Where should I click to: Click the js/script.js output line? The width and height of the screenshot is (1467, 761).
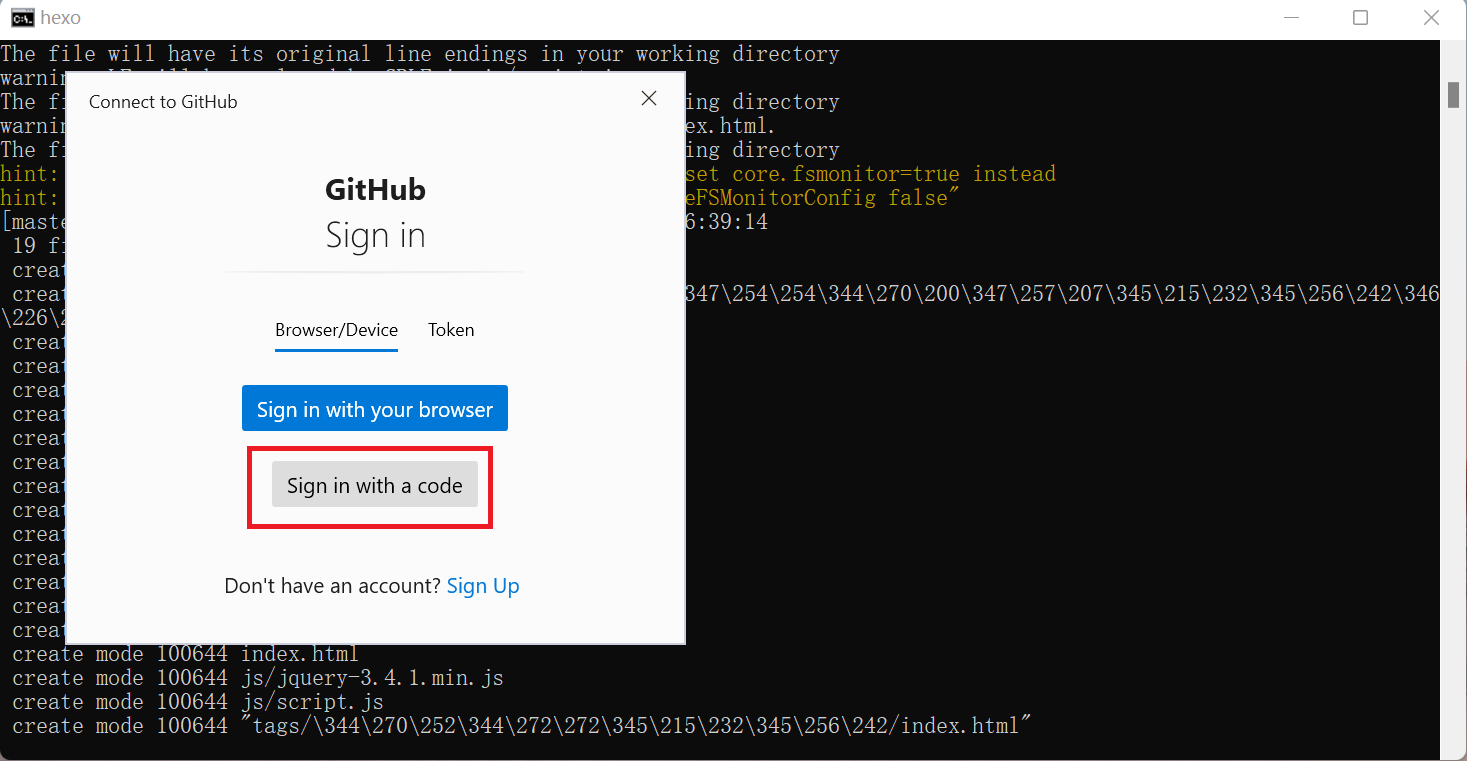(197, 702)
